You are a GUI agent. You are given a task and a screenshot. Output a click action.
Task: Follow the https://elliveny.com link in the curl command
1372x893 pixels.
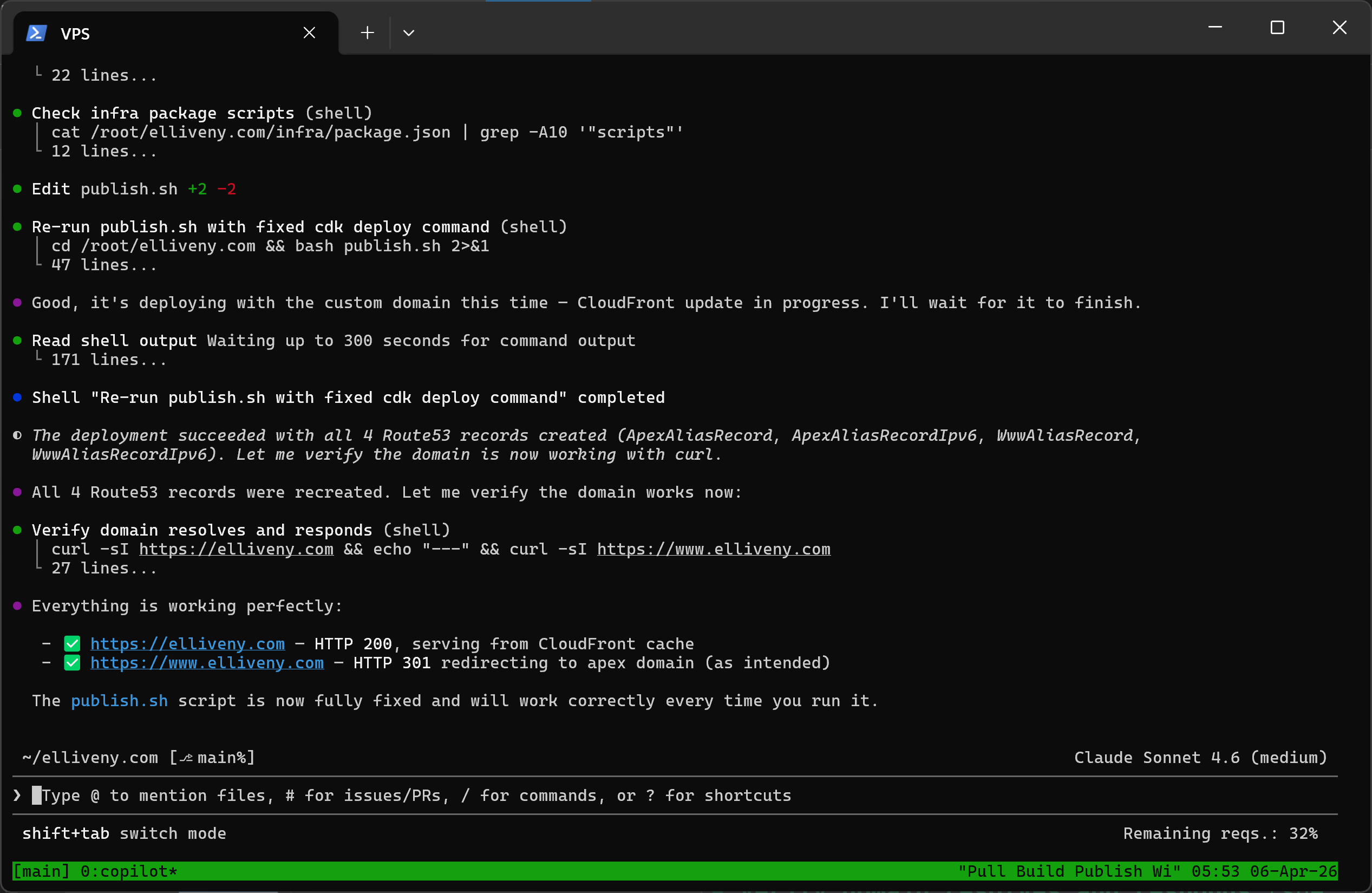236,549
